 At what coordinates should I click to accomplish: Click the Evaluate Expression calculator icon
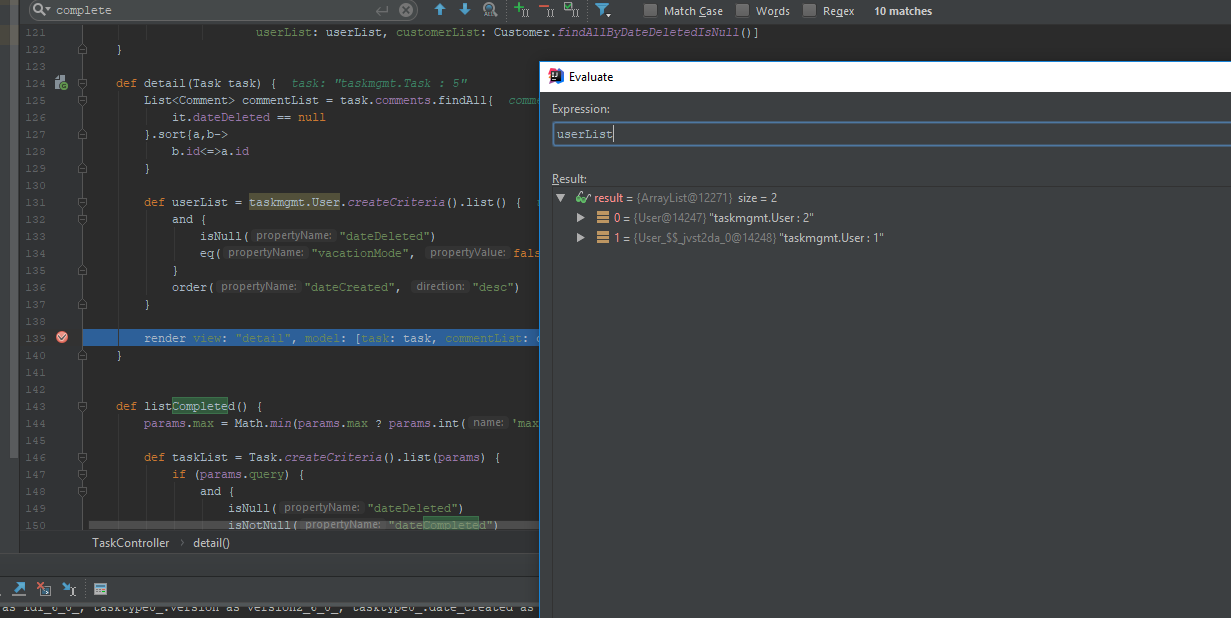point(100,589)
